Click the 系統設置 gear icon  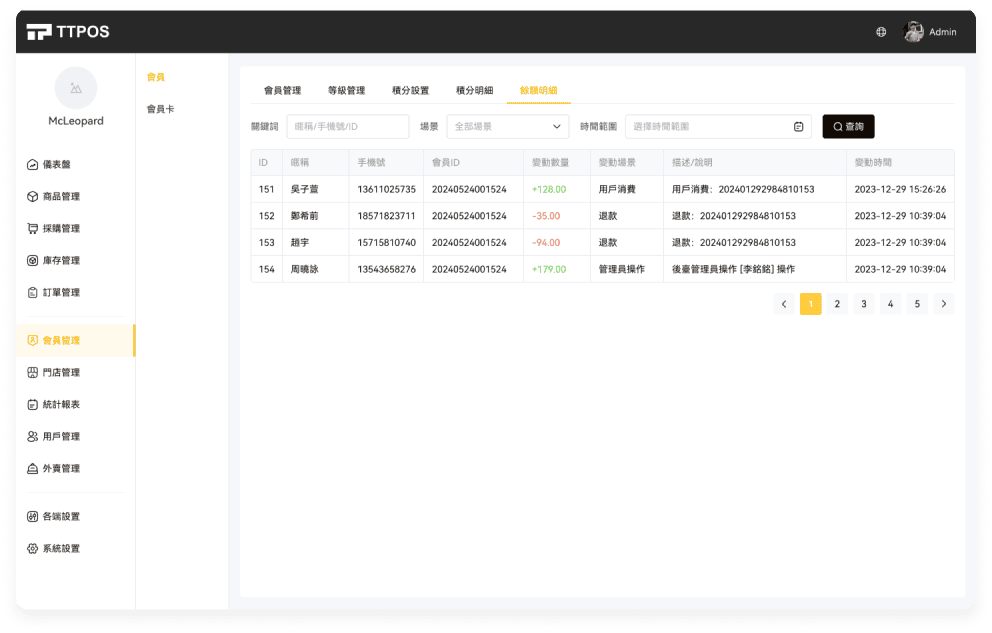(x=33, y=549)
